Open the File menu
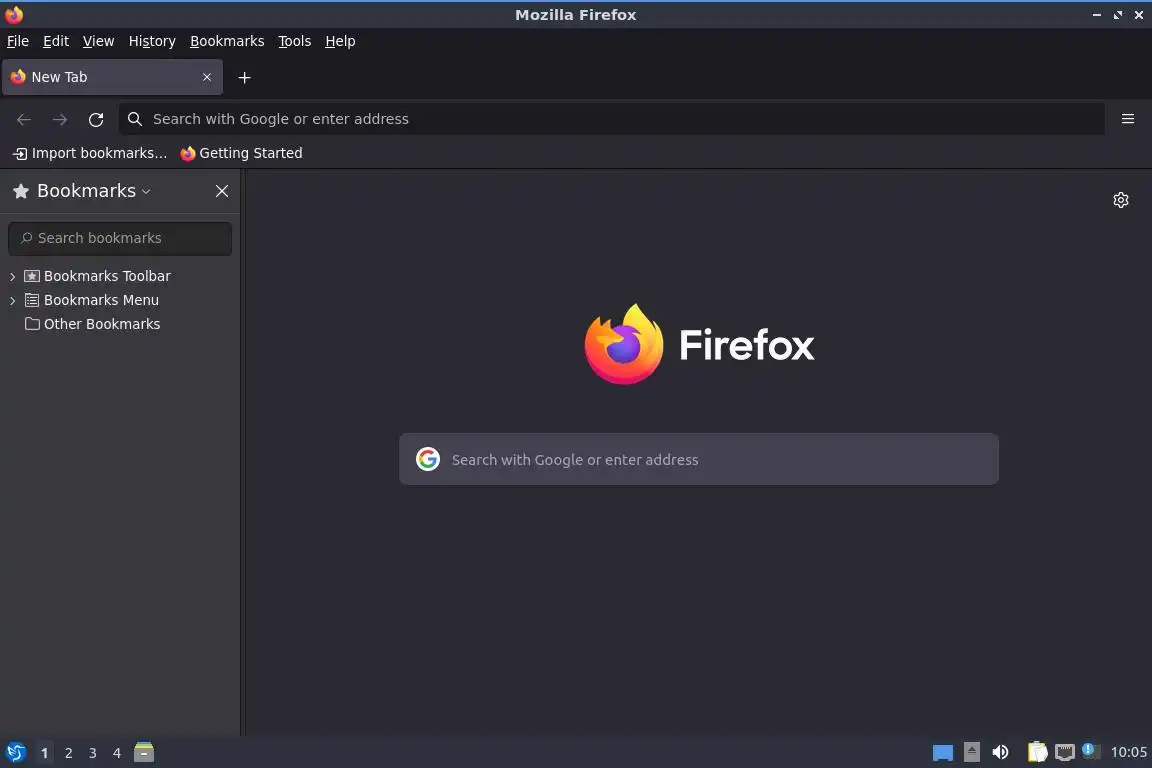The image size is (1152, 768). tap(18, 41)
